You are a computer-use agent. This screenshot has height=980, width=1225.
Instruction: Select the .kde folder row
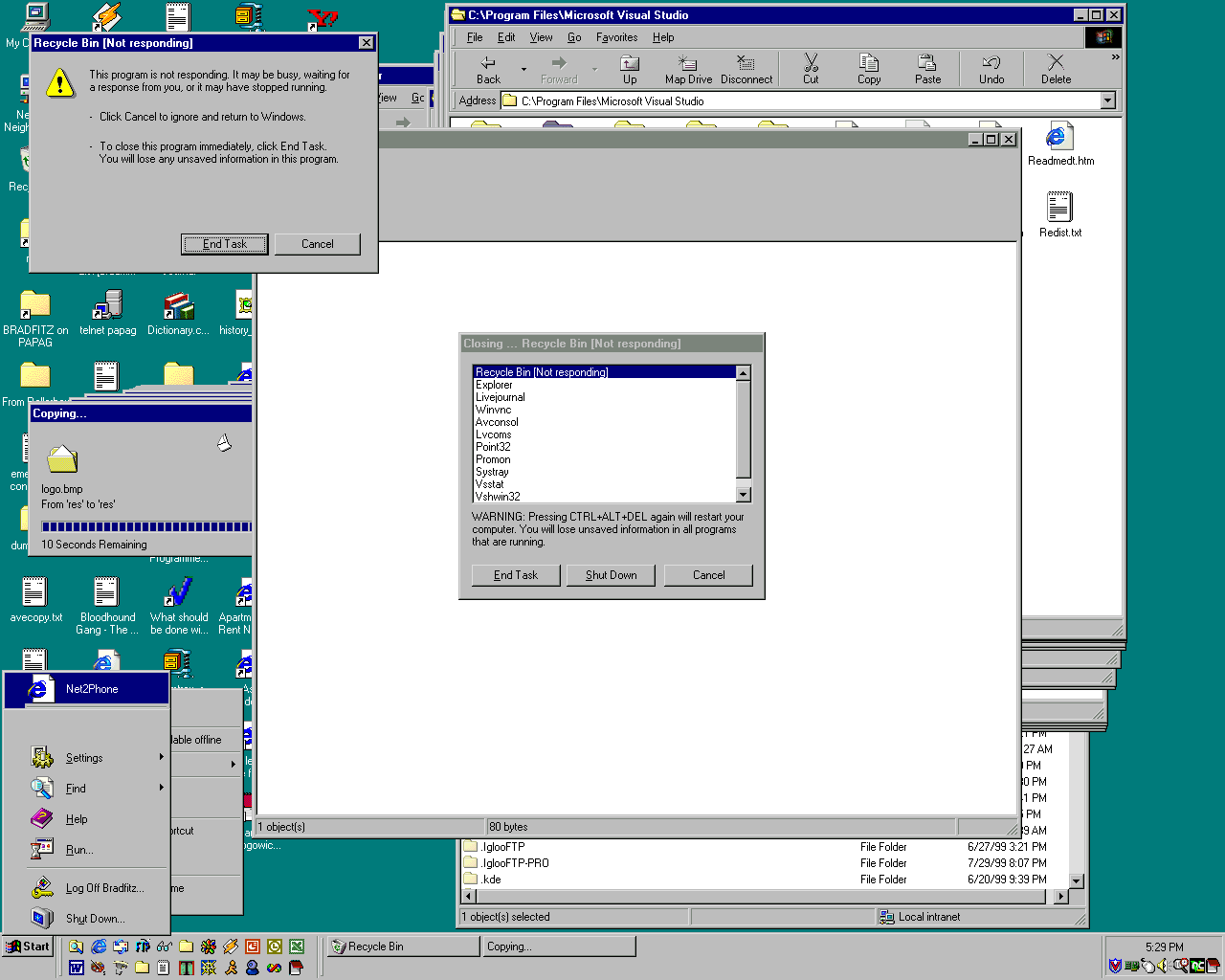click(x=756, y=880)
